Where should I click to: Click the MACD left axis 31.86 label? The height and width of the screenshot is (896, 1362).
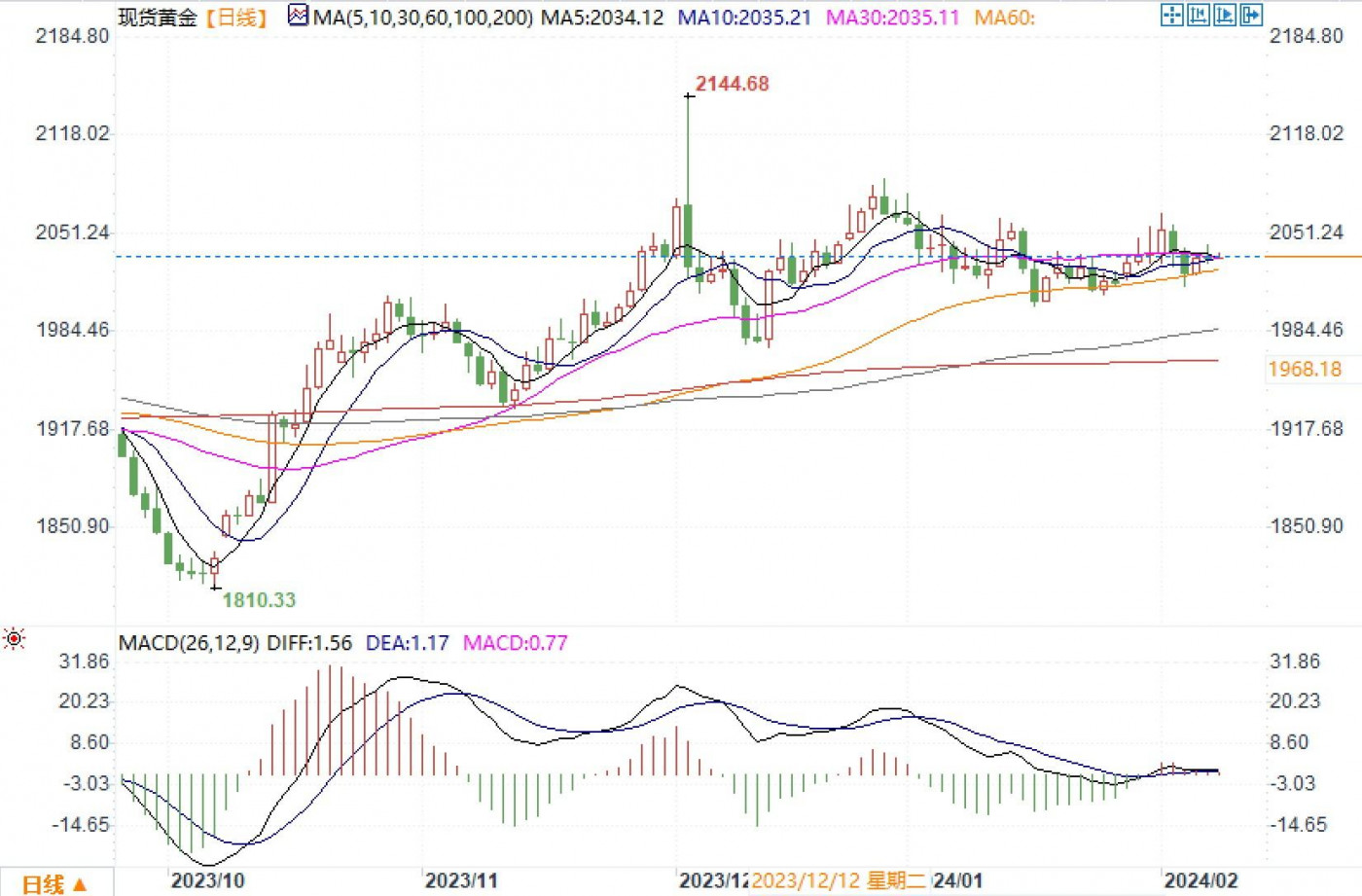tap(85, 662)
